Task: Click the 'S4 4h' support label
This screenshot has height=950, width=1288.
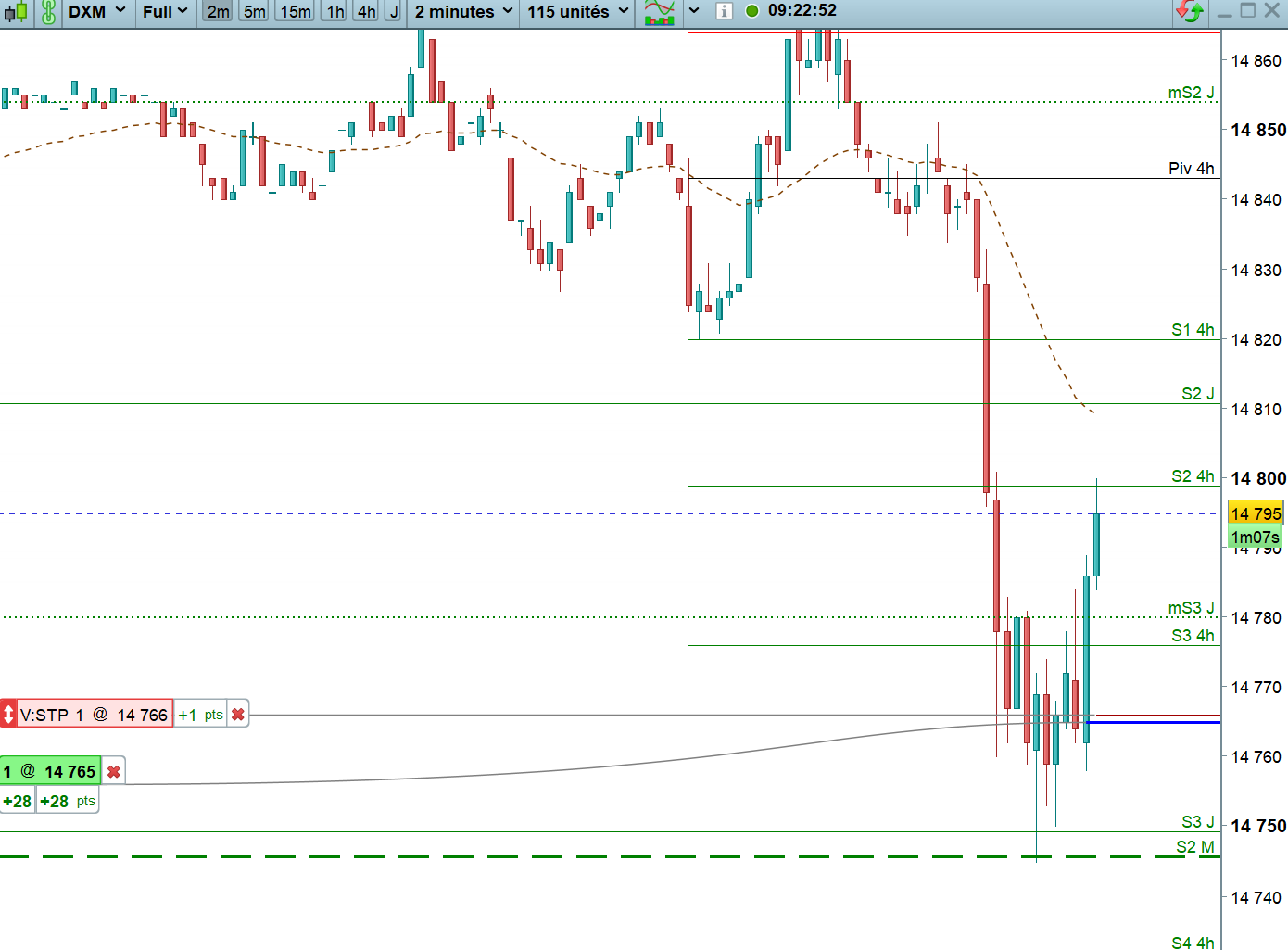Action: pos(1193,943)
